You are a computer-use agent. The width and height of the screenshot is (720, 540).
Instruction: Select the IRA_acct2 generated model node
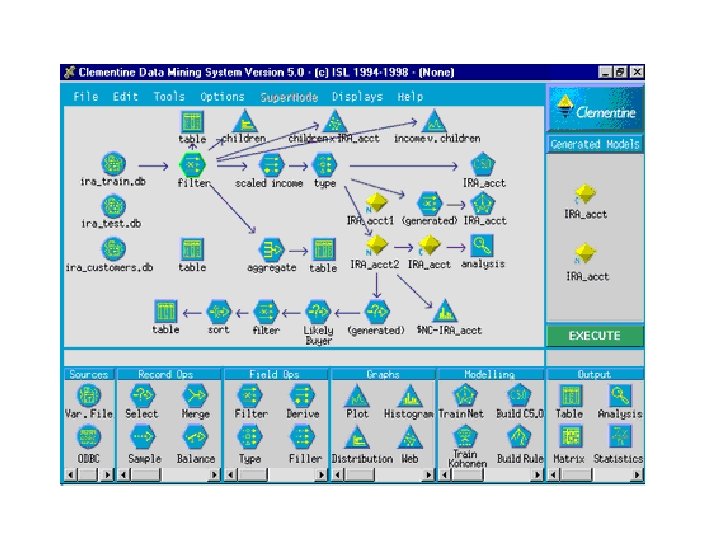click(377, 246)
